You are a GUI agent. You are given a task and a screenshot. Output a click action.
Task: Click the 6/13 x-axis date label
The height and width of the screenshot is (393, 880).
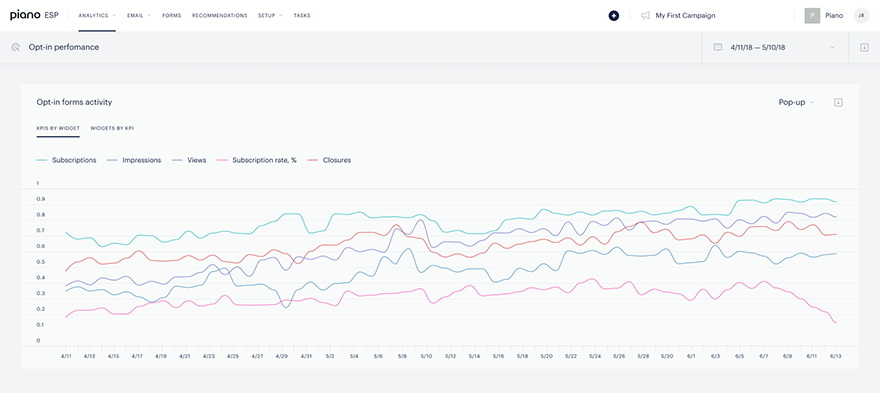tap(836, 356)
